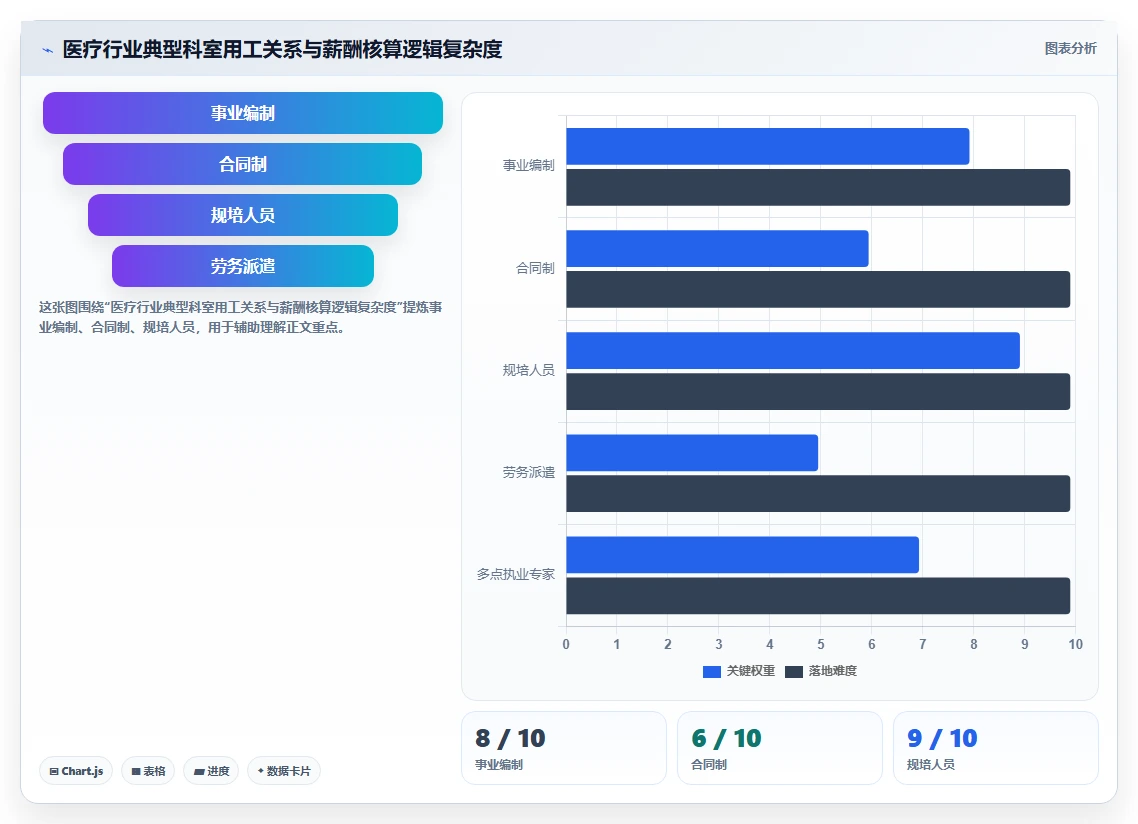Image resolution: width=1138 pixels, height=824 pixels.
Task: Click the blue 多点执业专家 关键权重 bar
Action: [x=742, y=555]
